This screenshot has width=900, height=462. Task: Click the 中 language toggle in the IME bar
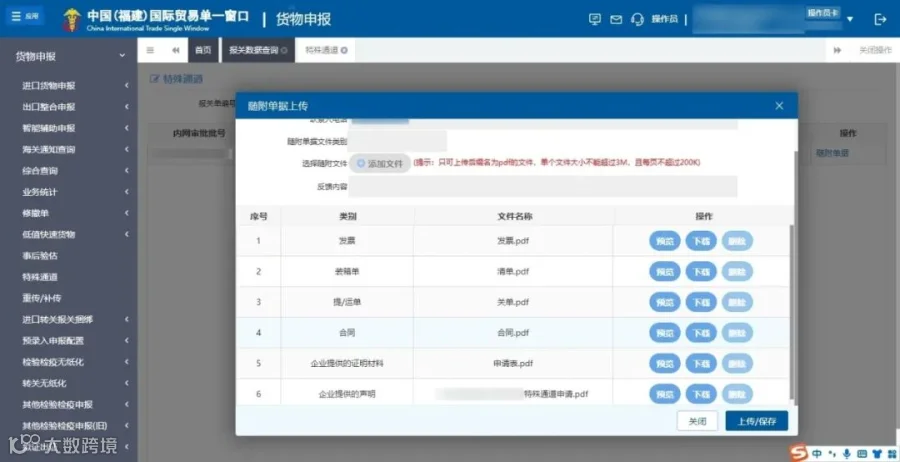point(816,453)
